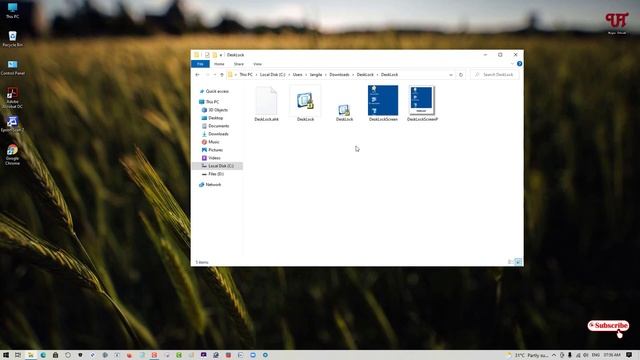The height and width of the screenshot is (360, 640).
Task: Expand the ribbon with the chevron
Action: coord(512,64)
